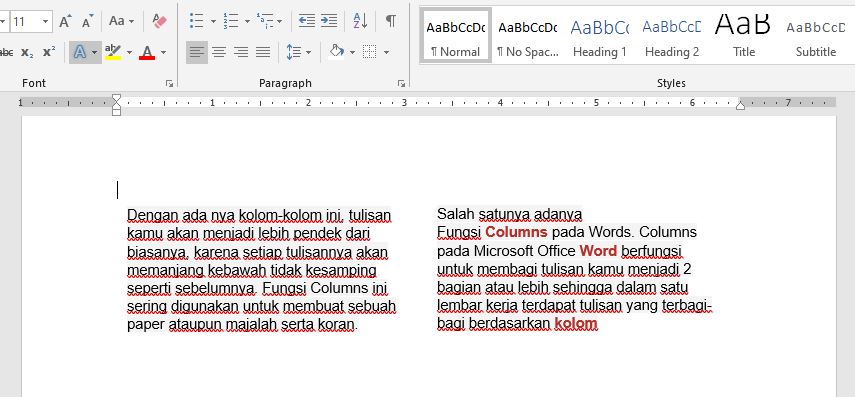Open Paragraph dialog launcher

(401, 83)
